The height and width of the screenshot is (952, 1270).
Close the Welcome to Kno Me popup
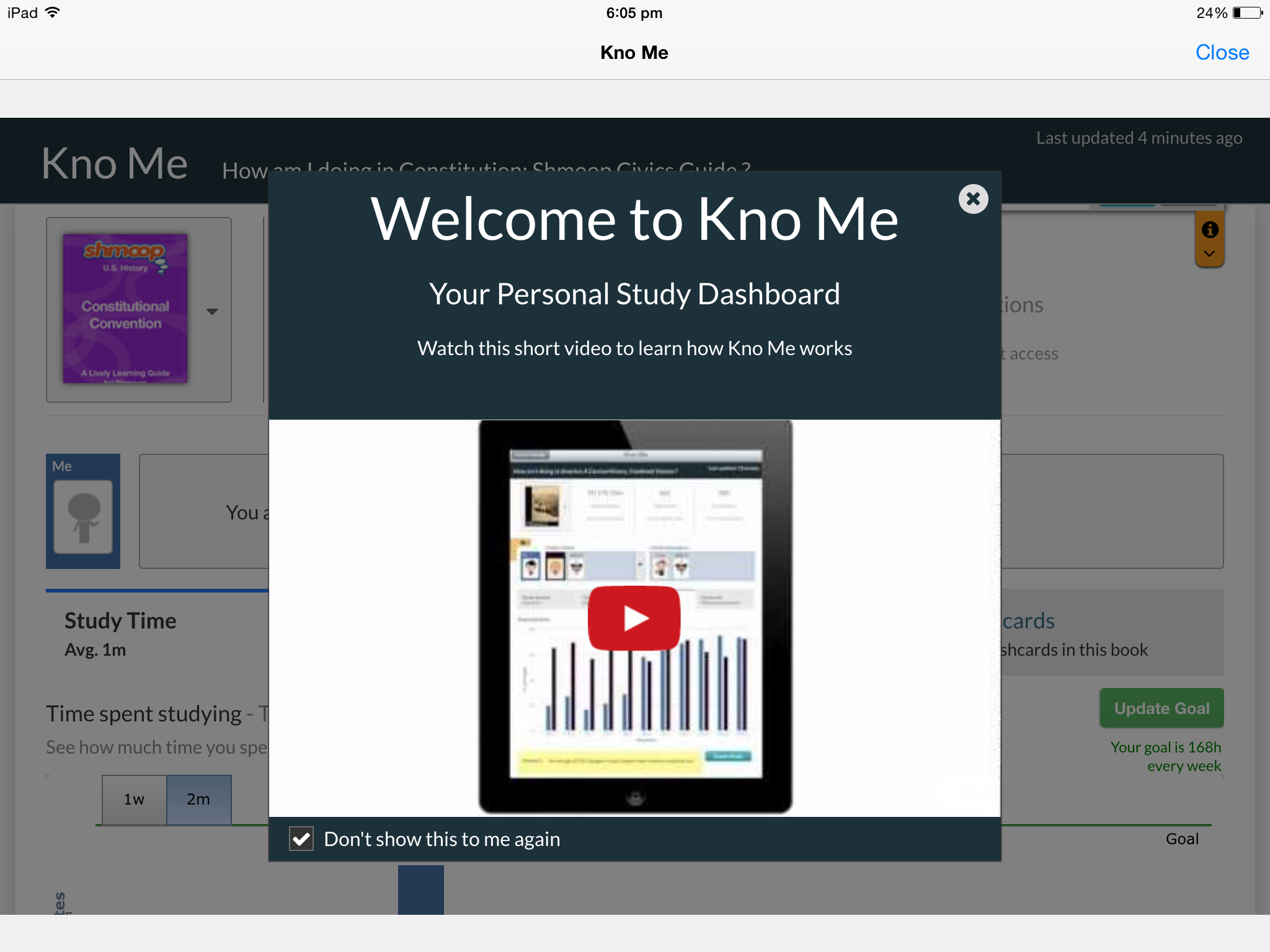[973, 199]
